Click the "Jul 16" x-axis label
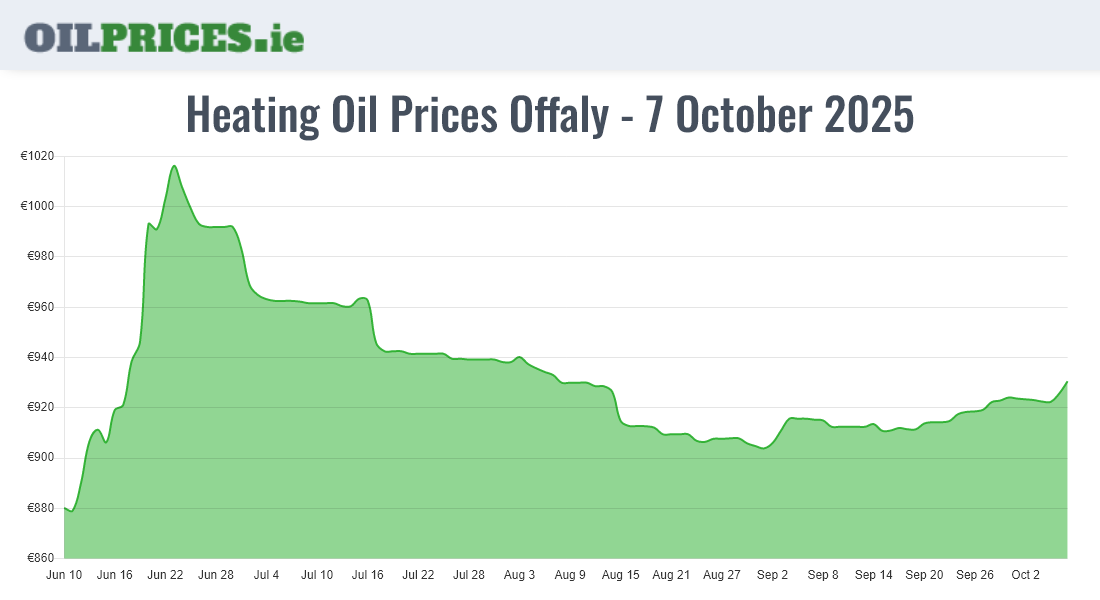 pyautogui.click(x=368, y=575)
